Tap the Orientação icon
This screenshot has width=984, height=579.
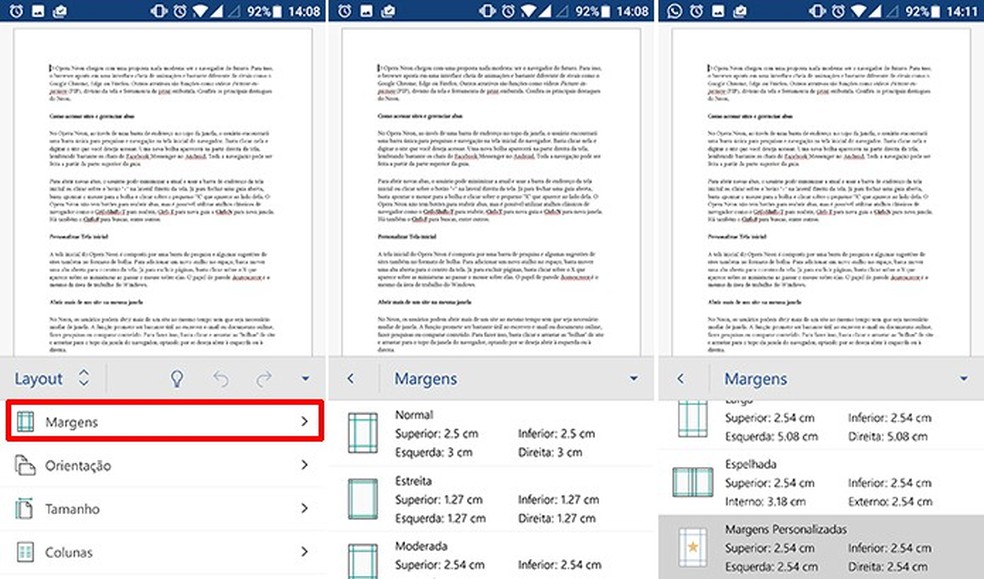coord(22,465)
